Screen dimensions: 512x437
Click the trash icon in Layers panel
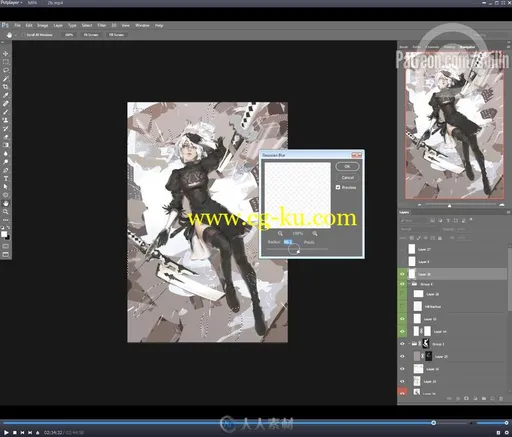tap(501, 398)
